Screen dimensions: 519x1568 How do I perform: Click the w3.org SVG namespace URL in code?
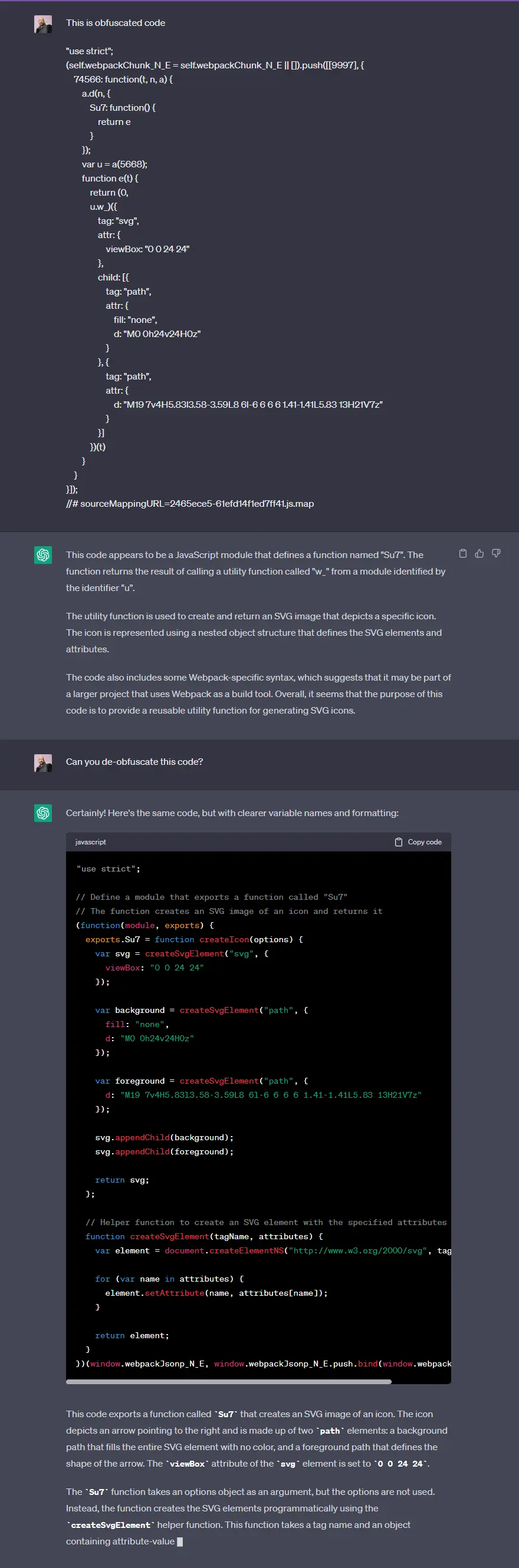tap(357, 1250)
